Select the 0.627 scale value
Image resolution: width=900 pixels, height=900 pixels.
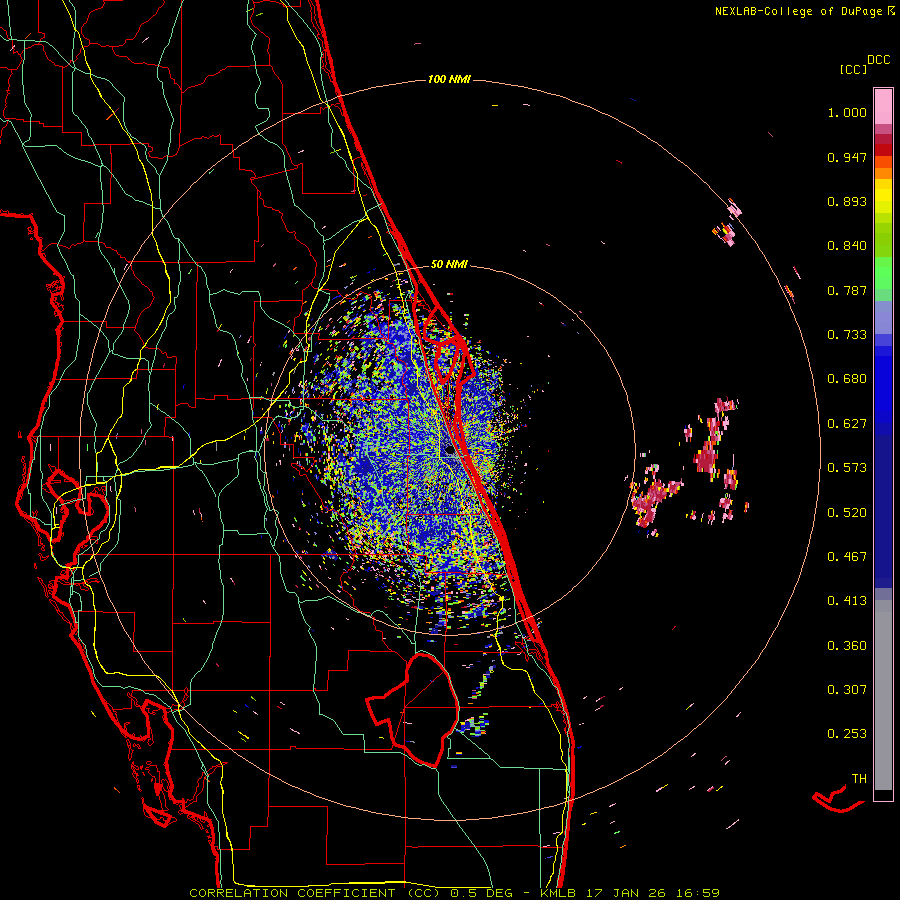pos(847,424)
